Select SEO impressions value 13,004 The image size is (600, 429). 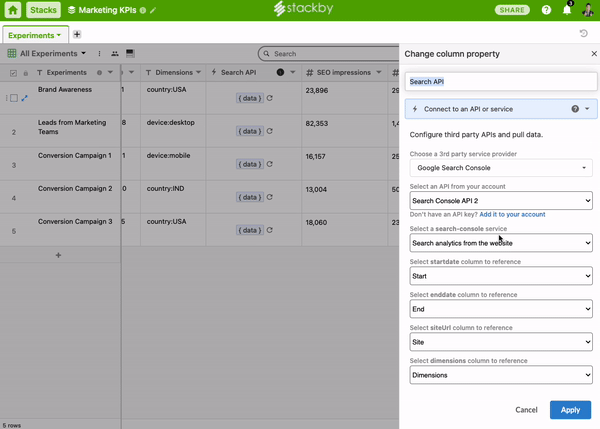tap(344, 197)
